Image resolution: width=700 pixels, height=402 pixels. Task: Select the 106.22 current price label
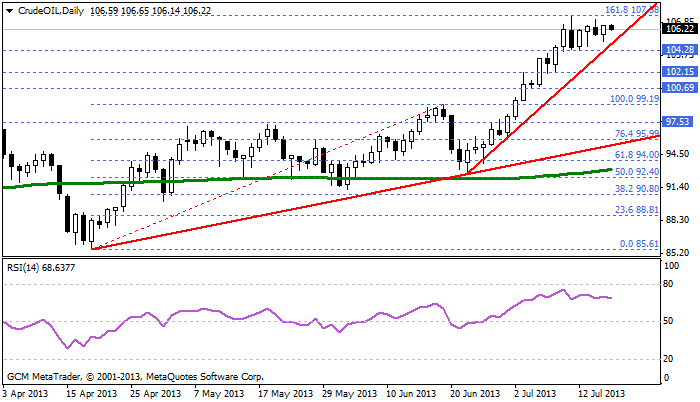coord(680,29)
